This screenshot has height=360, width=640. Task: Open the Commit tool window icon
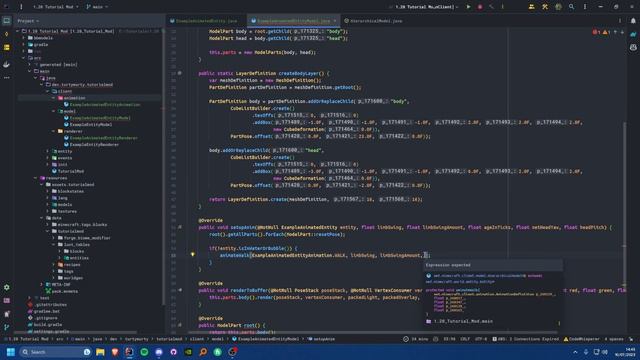coord(7,34)
